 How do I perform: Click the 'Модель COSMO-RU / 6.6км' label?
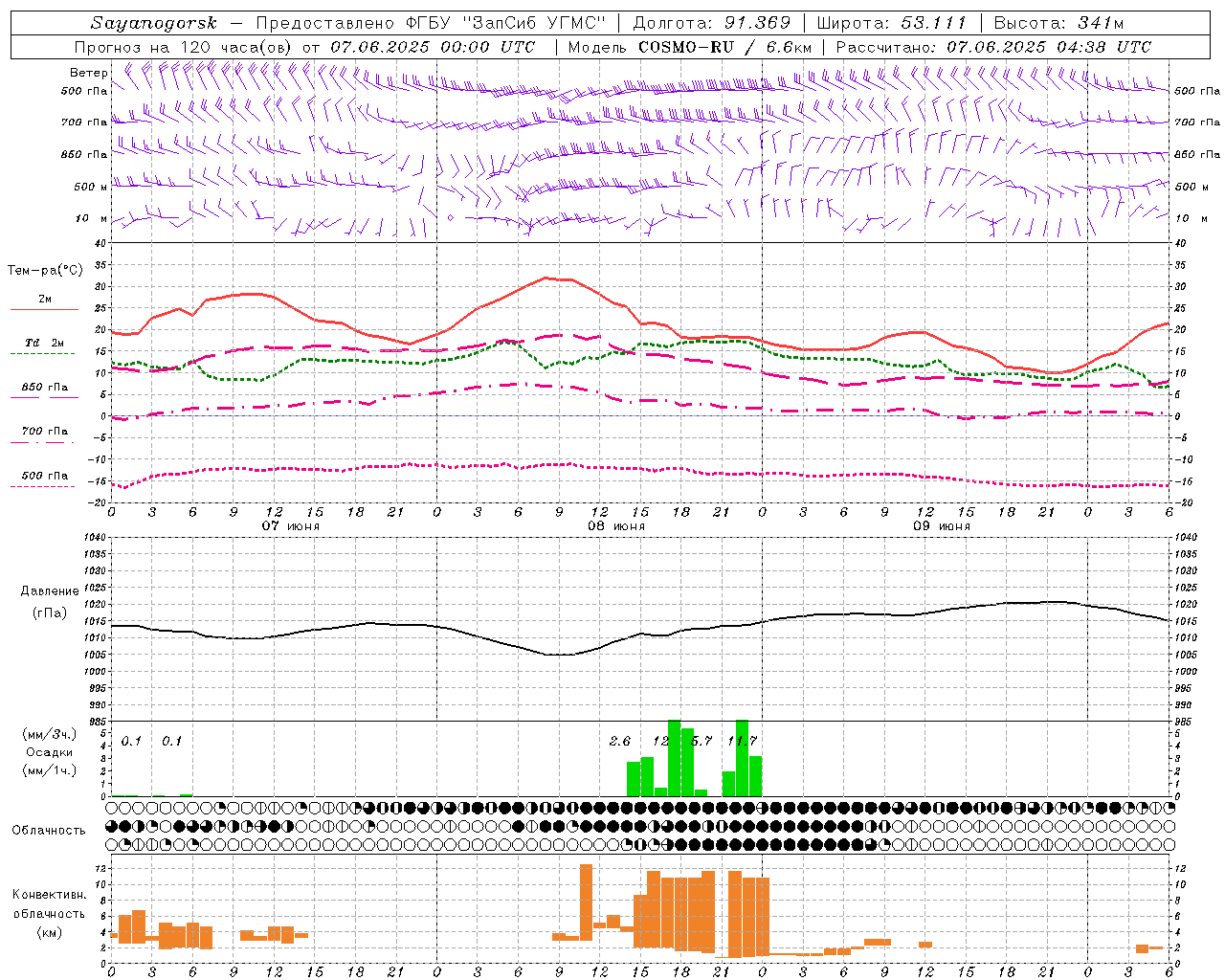[690, 47]
